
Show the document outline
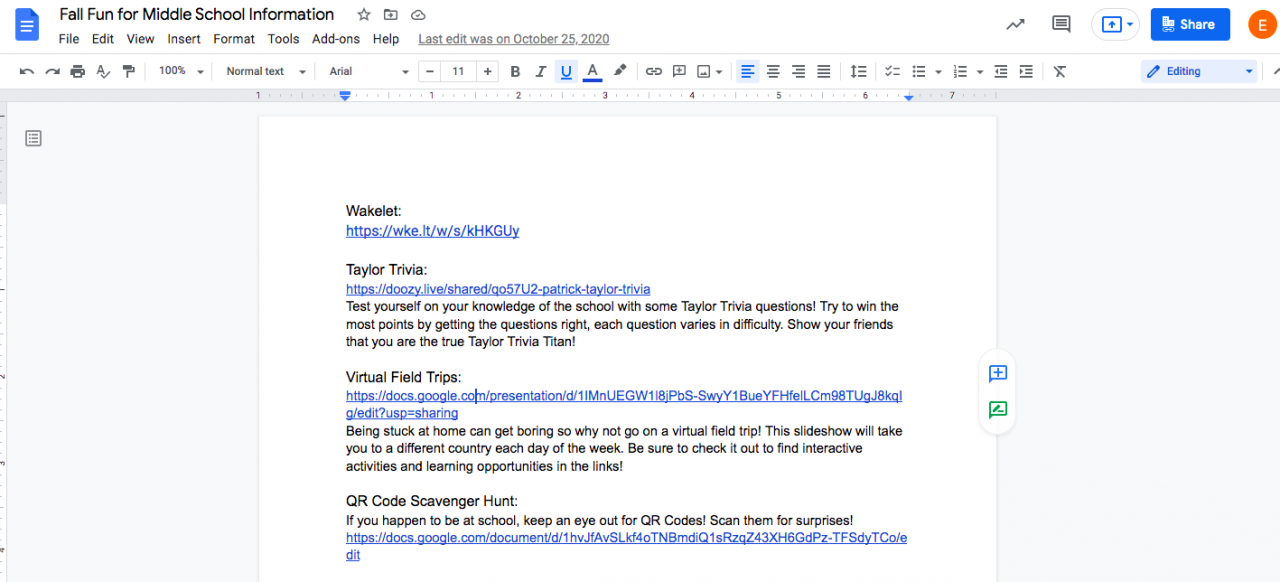tap(33, 138)
